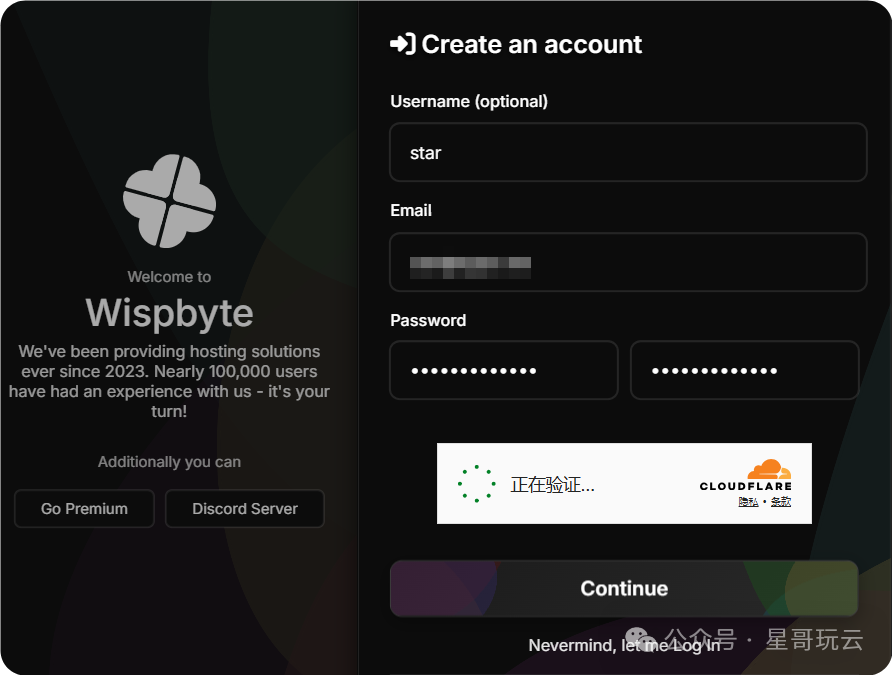Open the Discord Server button
Image resolution: width=892 pixels, height=675 pixels.
tap(245, 508)
